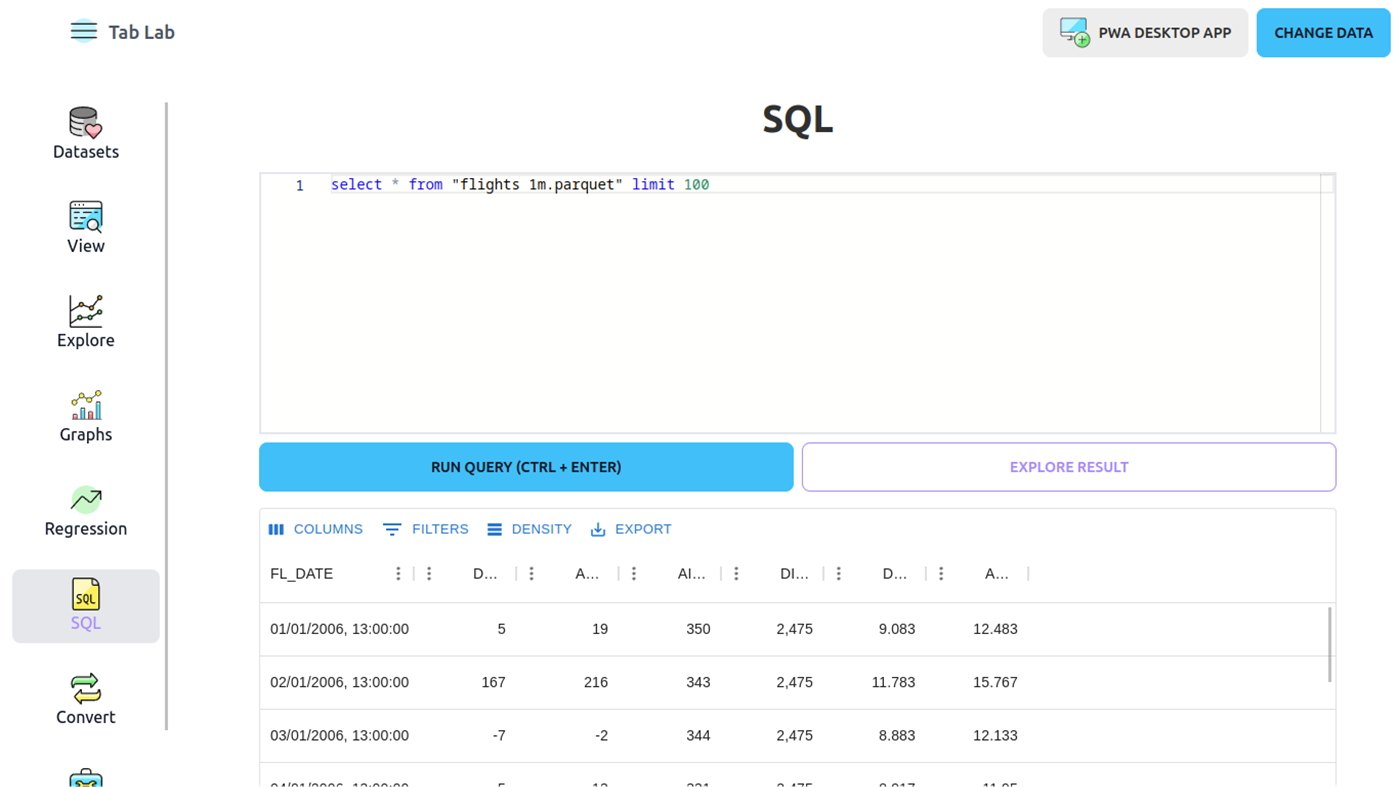Click the cell with value 216
The width and height of the screenshot is (1399, 787).
coord(567,682)
